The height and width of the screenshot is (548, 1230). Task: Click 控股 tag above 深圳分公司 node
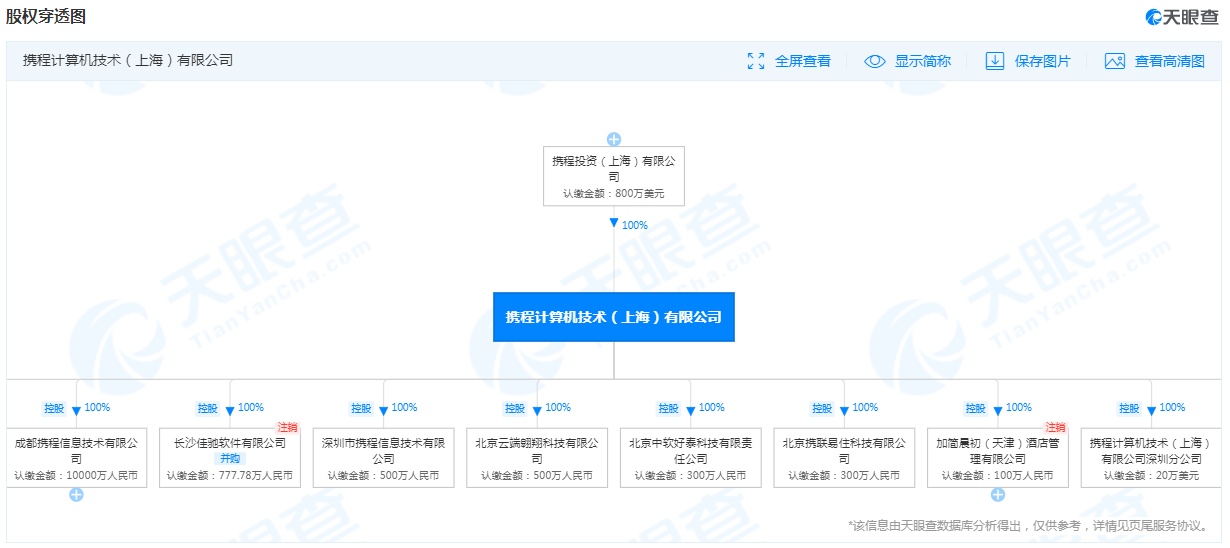(1129, 408)
